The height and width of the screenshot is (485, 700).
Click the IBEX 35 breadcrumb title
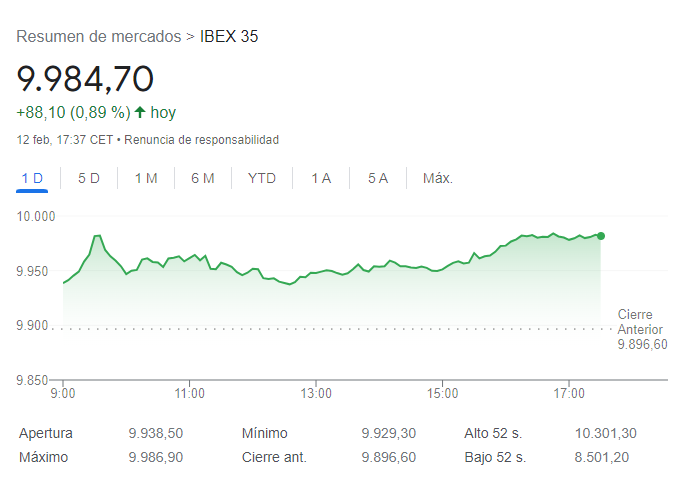tap(229, 37)
